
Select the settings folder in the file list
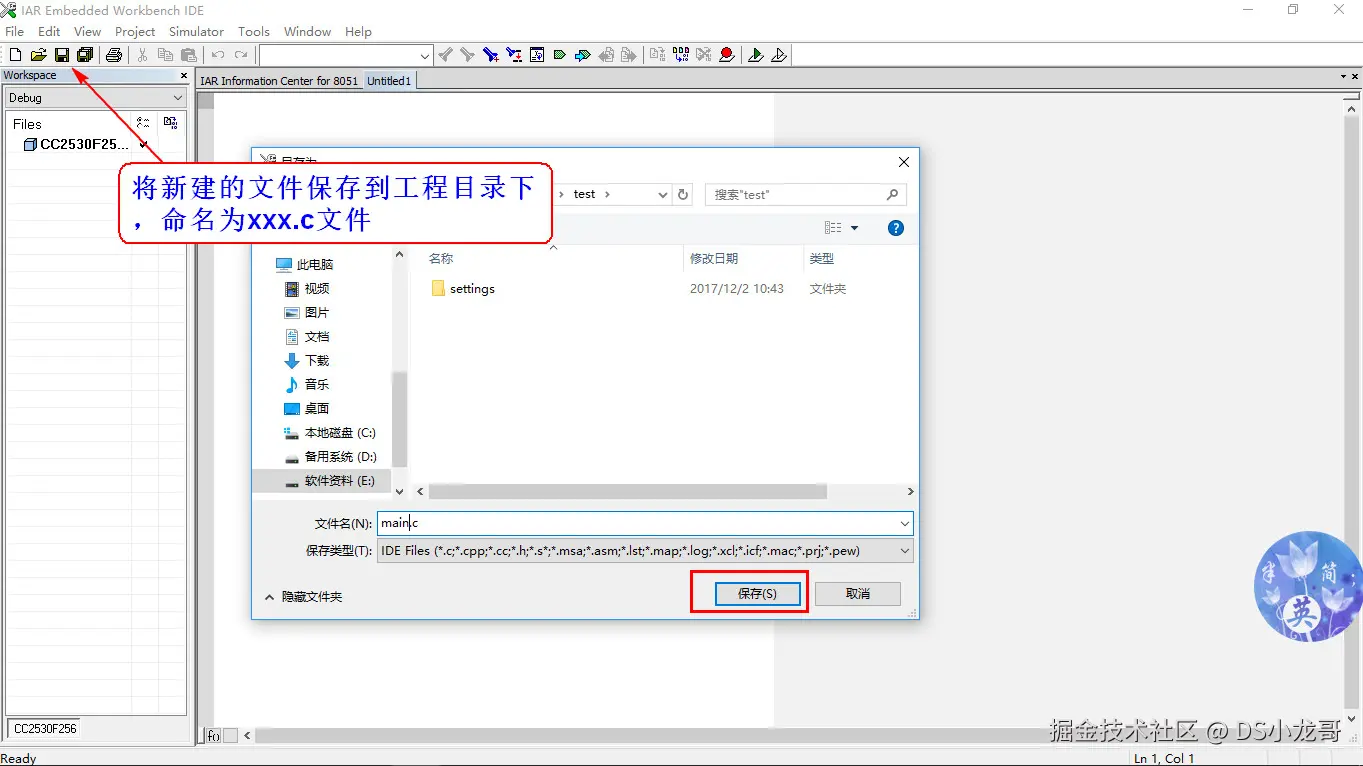click(x=470, y=289)
